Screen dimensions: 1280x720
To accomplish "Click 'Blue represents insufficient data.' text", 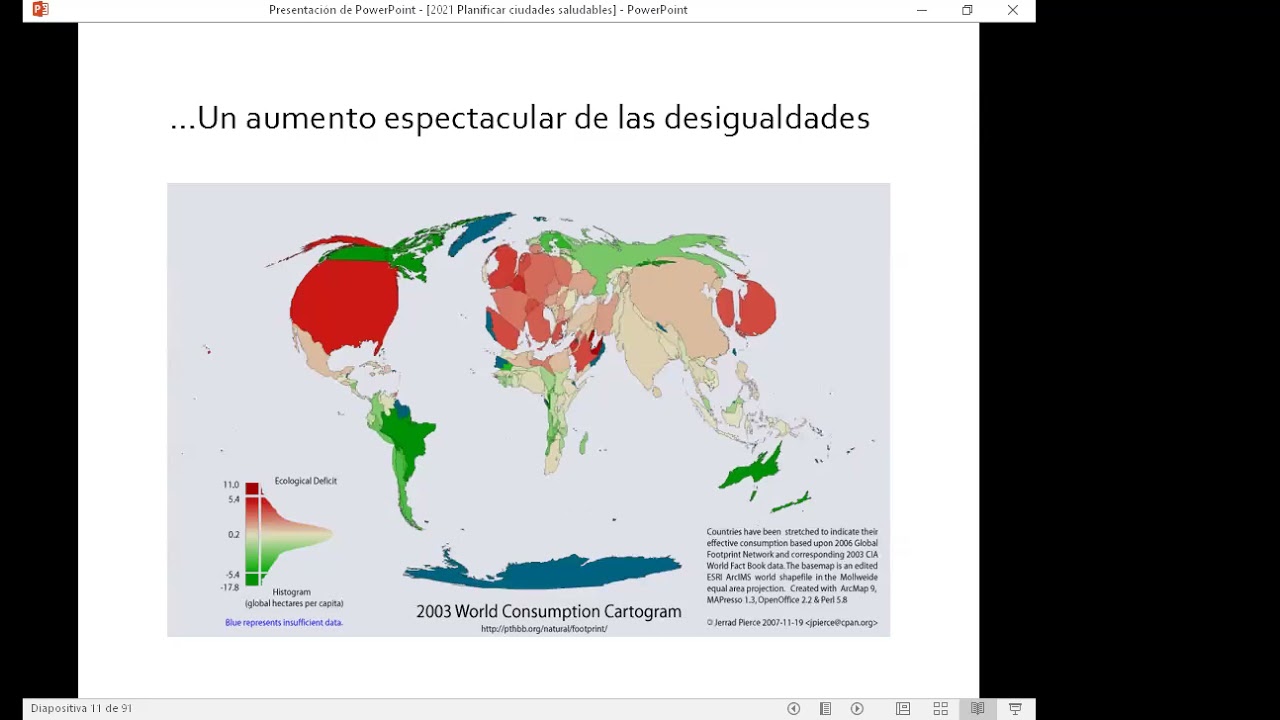I will pyautogui.click(x=284, y=622).
